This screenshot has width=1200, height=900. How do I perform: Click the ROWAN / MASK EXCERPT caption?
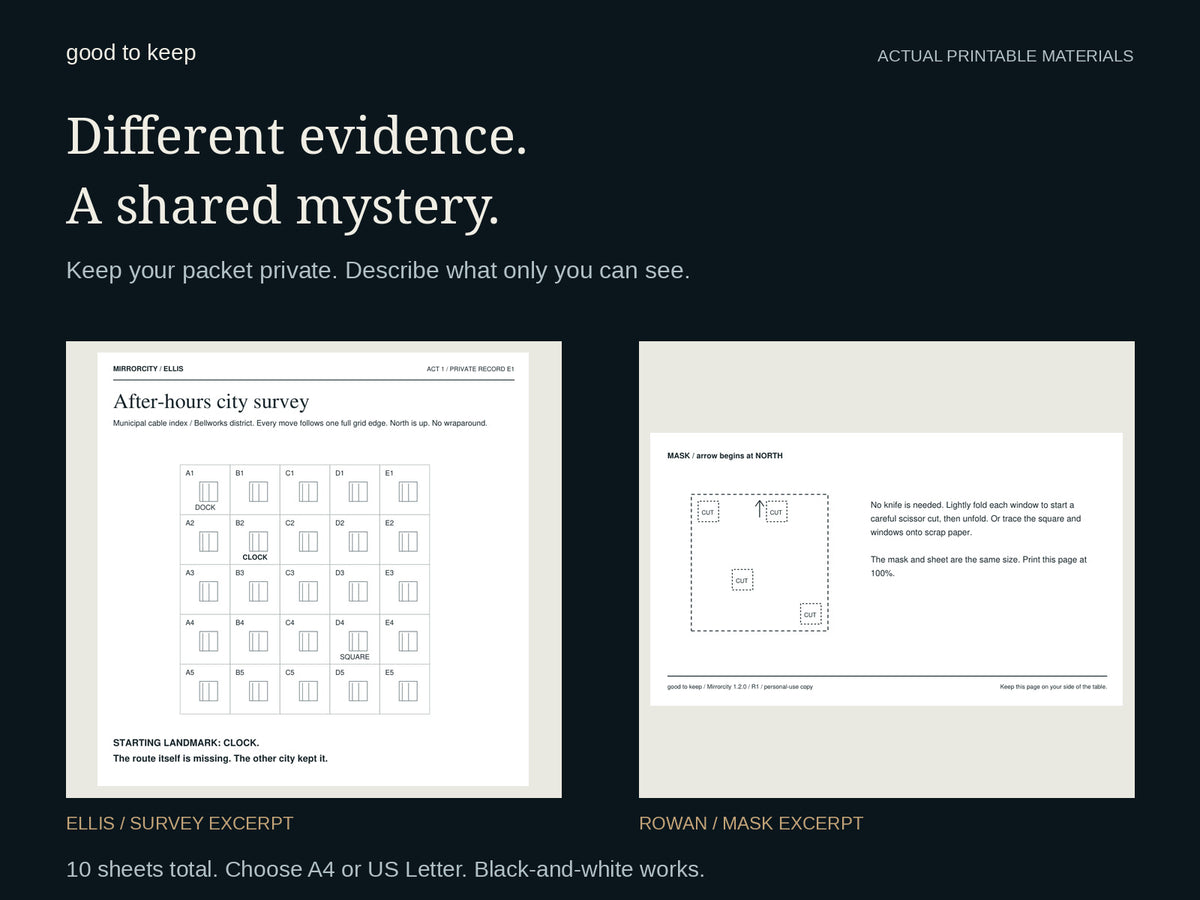tap(751, 824)
